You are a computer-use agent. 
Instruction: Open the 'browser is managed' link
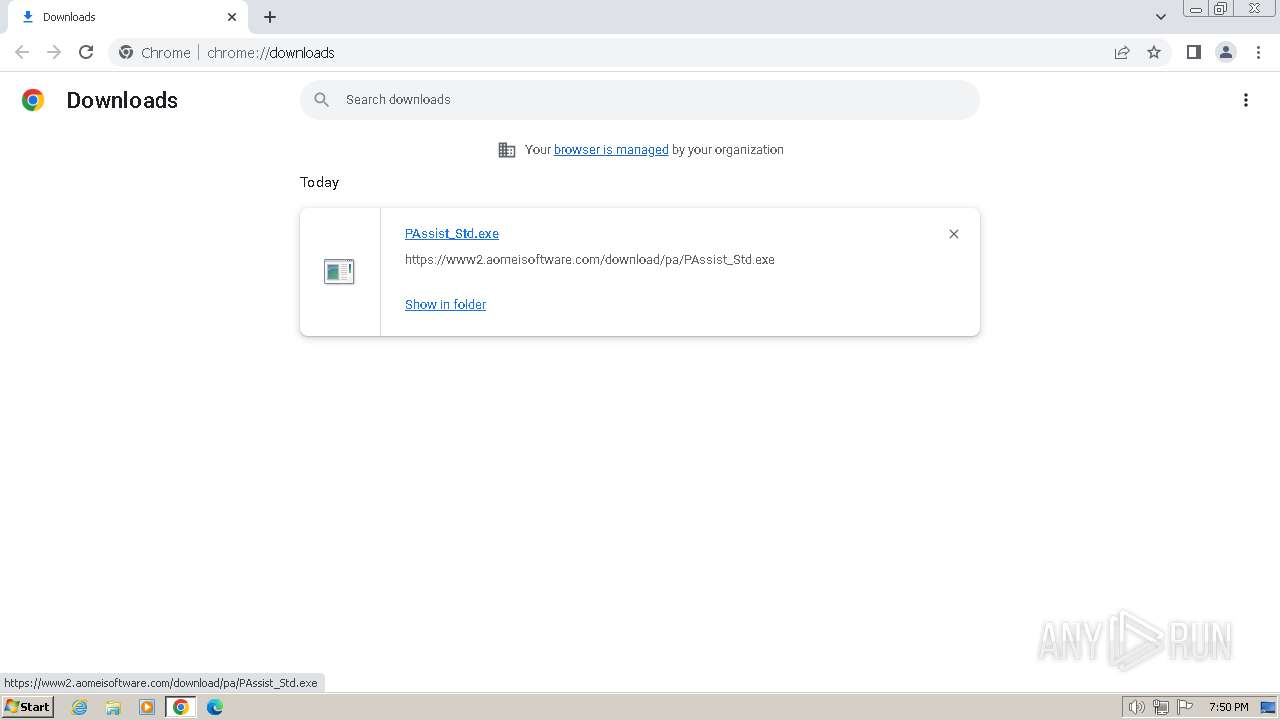(611, 150)
